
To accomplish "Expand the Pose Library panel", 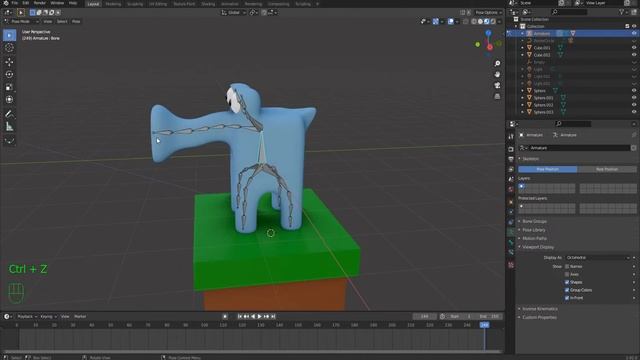I will coord(533,230).
